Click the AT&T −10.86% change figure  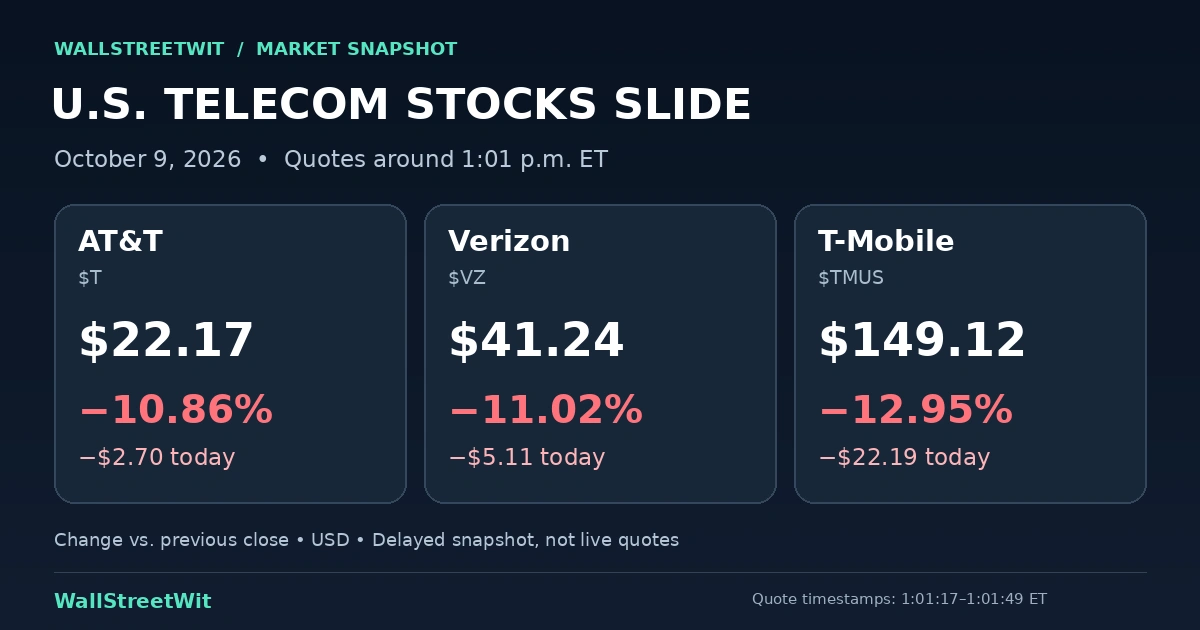175,410
